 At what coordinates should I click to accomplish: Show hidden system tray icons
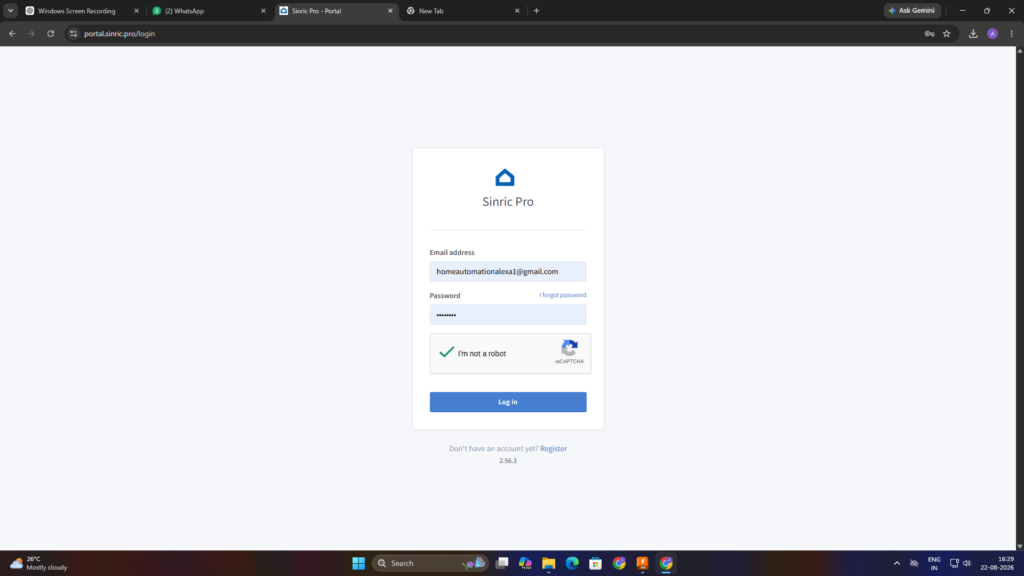pos(897,563)
